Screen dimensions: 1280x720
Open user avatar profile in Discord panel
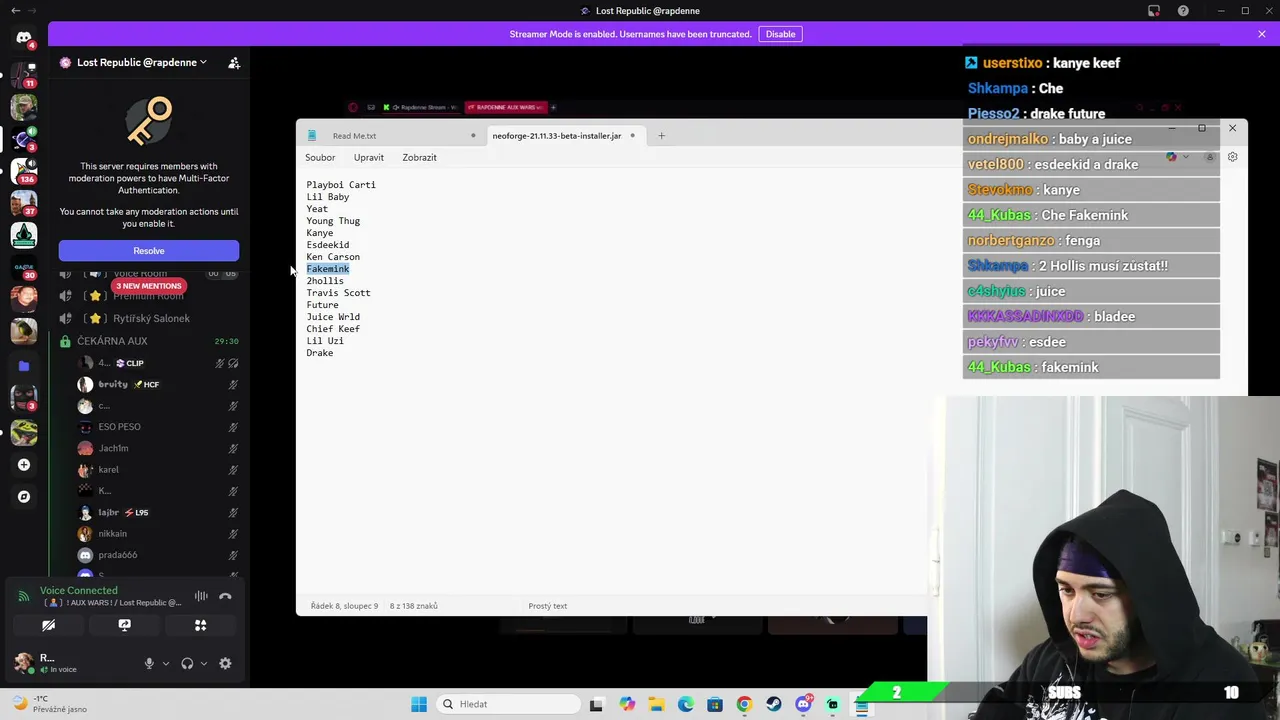click(x=23, y=663)
